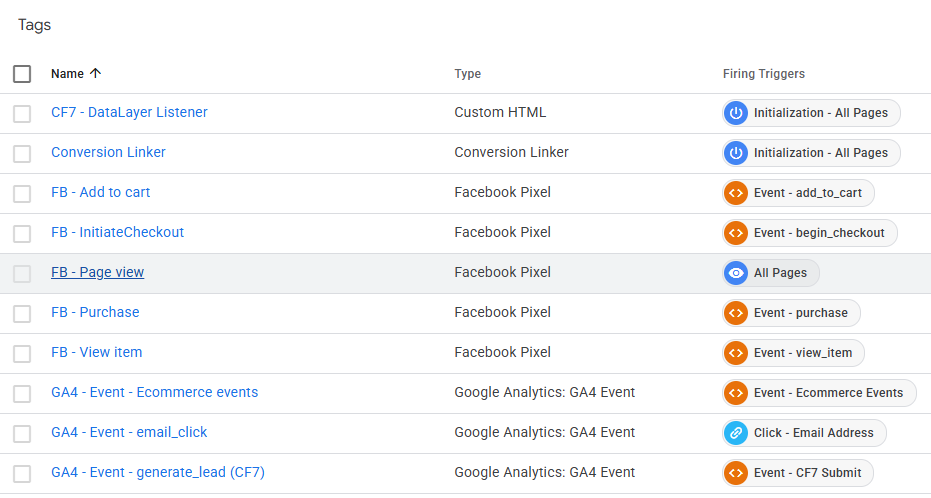Click the orange icon for view_item trigger

click(736, 353)
